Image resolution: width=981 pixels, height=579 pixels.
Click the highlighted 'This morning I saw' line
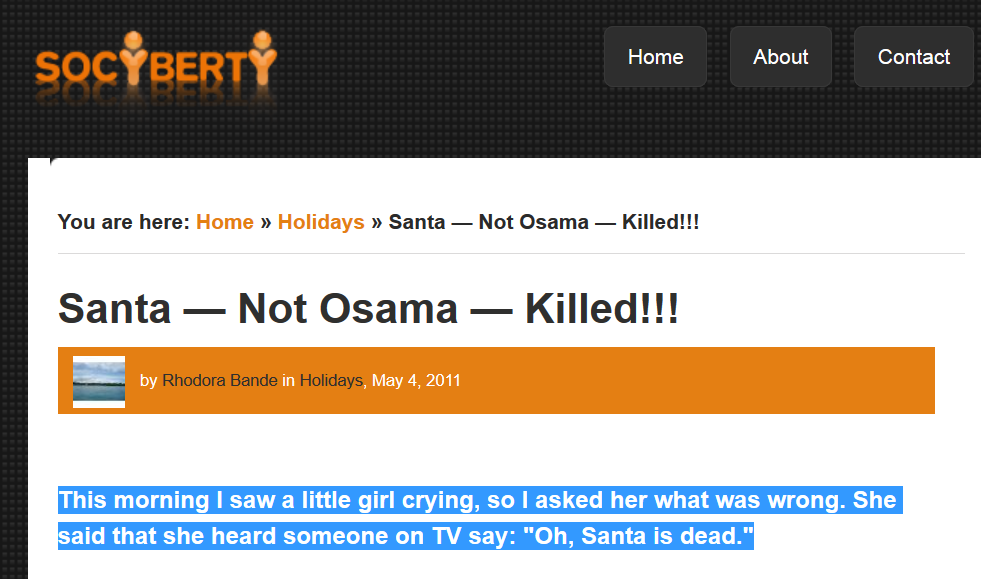480,500
